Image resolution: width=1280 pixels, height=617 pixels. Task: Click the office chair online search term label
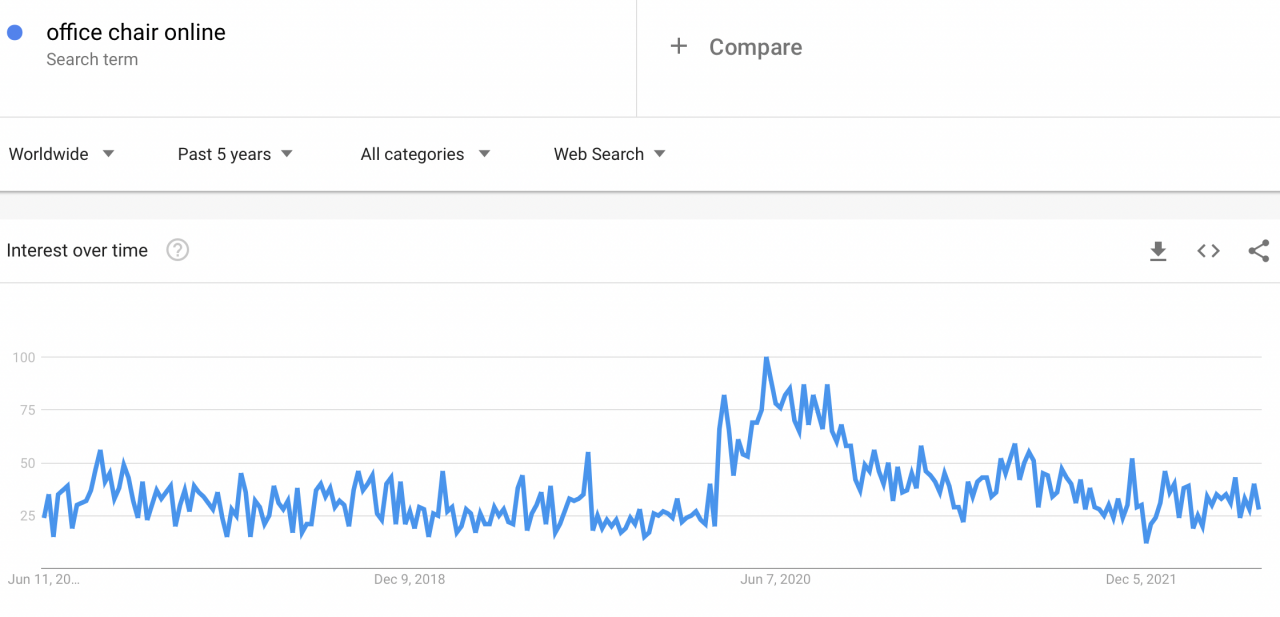point(135,32)
